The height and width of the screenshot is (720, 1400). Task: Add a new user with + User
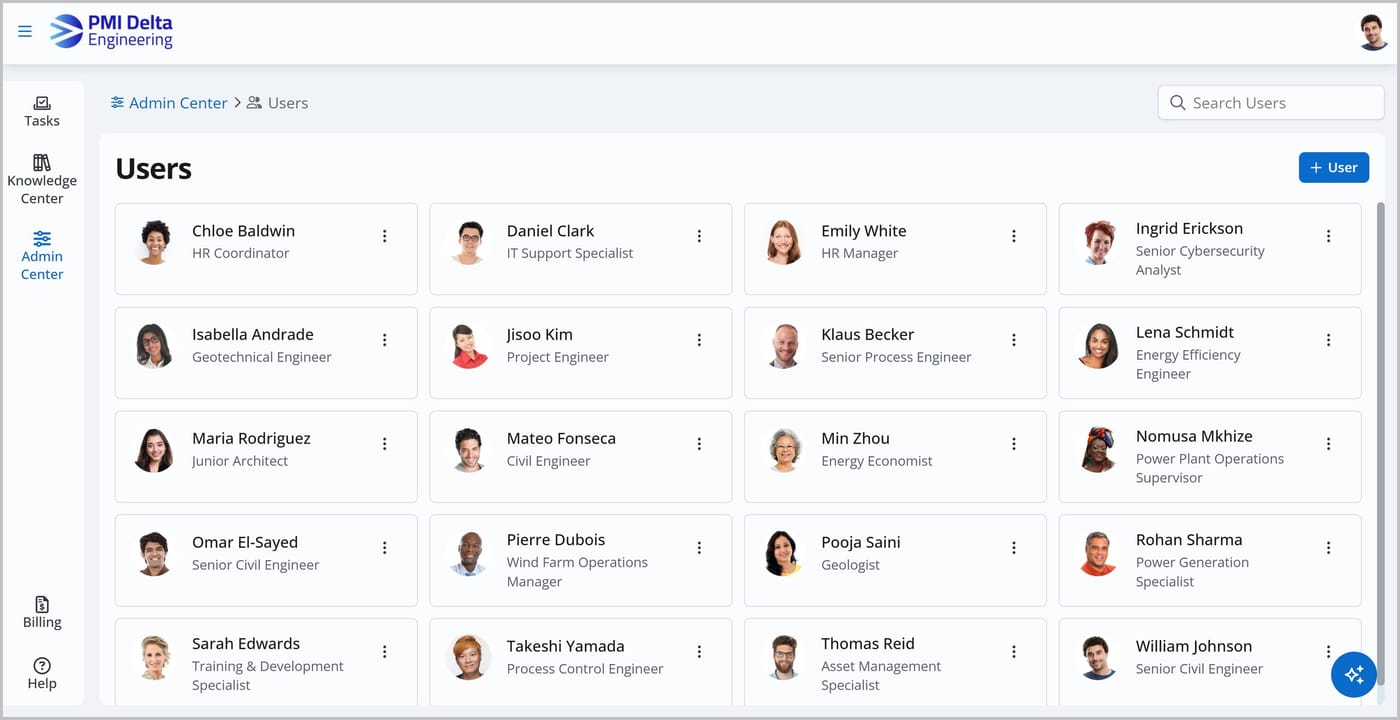point(1334,167)
